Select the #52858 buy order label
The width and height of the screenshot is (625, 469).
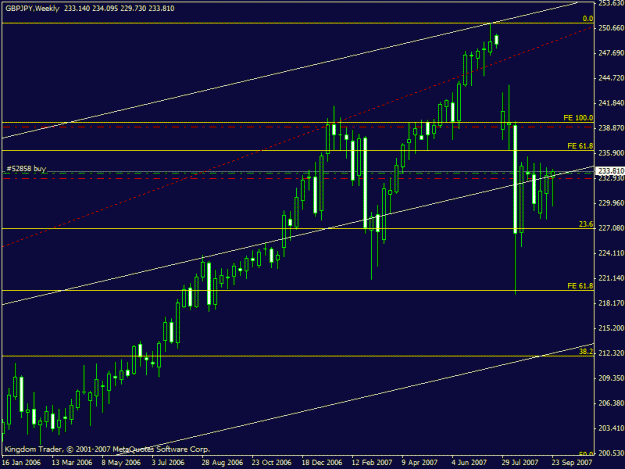coord(26,169)
